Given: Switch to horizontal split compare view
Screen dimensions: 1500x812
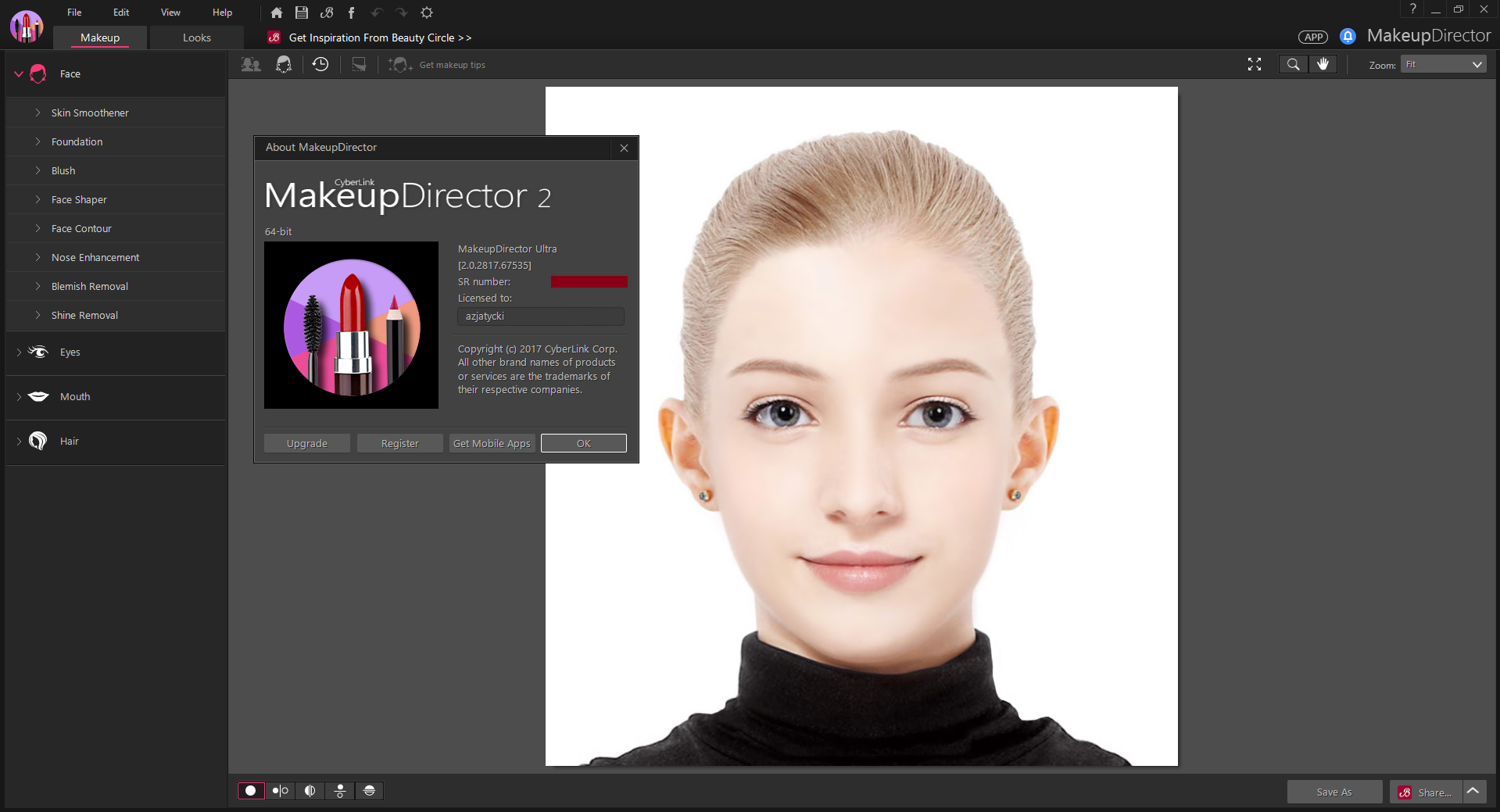Looking at the screenshot, I should [370, 791].
